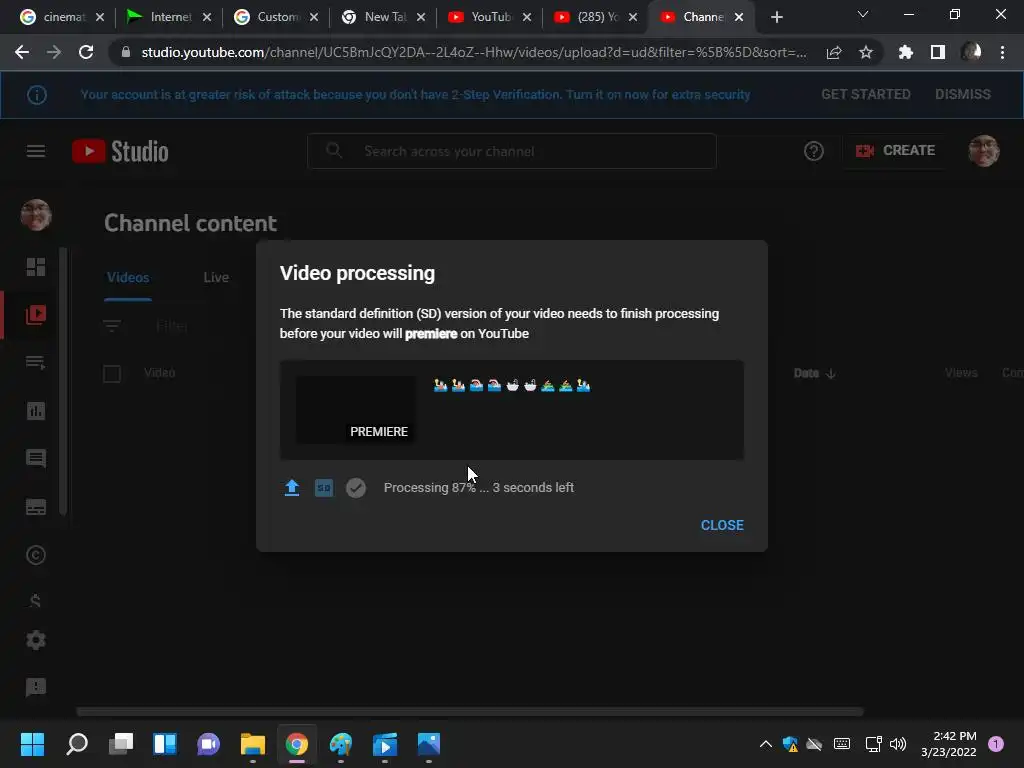
Task: Click the SD processing status icon
Action: [324, 488]
